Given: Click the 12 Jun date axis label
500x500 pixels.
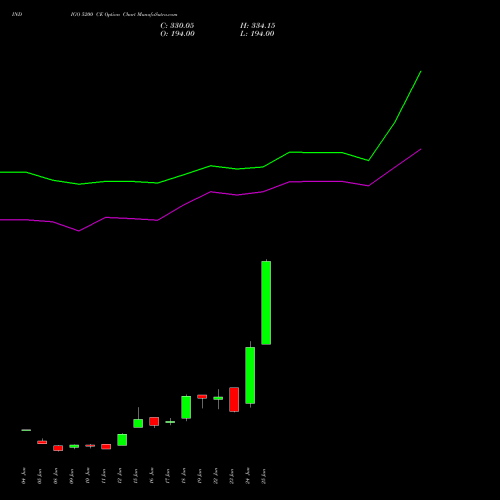Looking at the screenshot, I should point(119,476).
